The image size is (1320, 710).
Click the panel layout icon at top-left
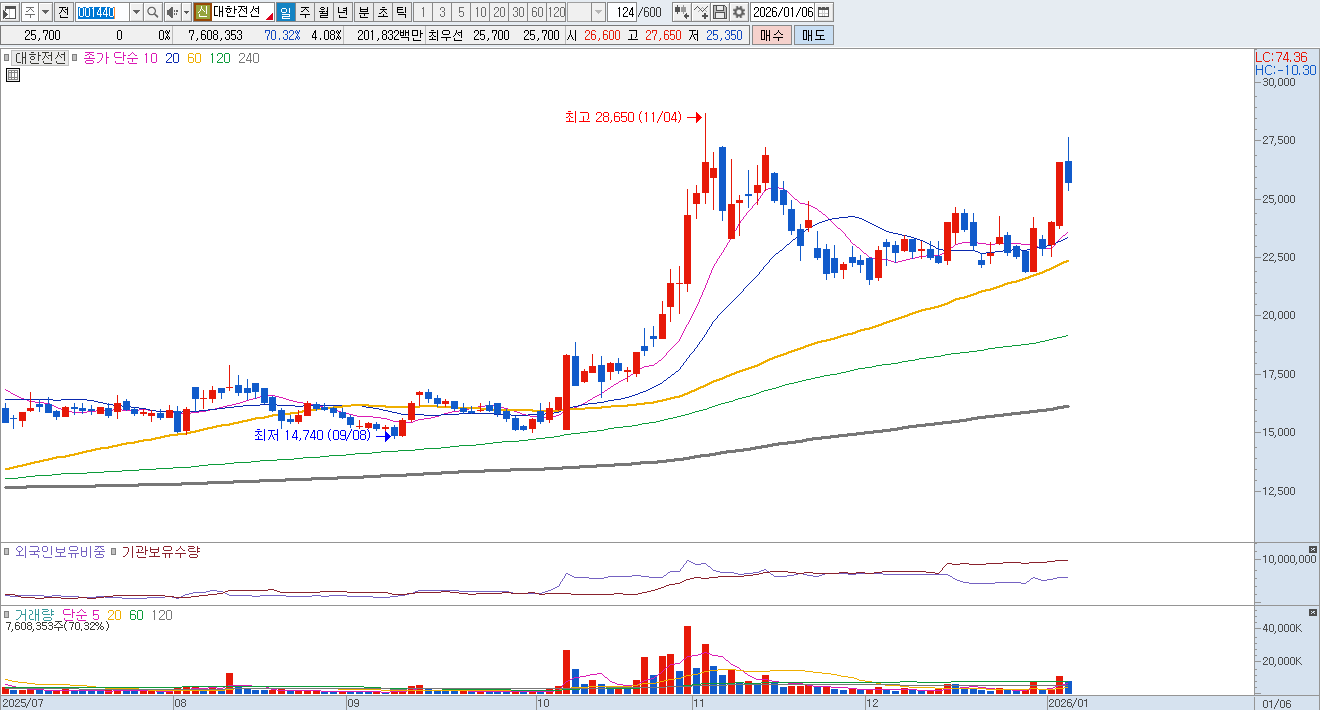(10, 12)
